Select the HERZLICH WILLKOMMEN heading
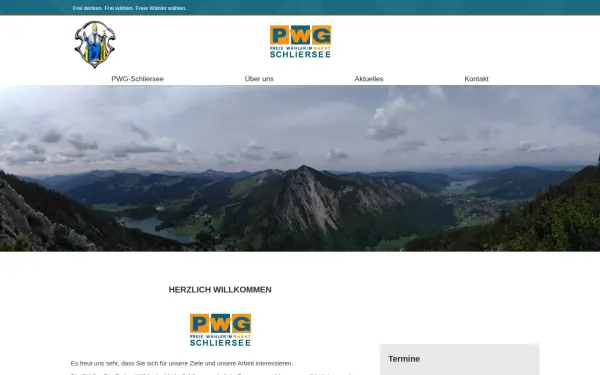The height and width of the screenshot is (375, 600). click(x=220, y=290)
